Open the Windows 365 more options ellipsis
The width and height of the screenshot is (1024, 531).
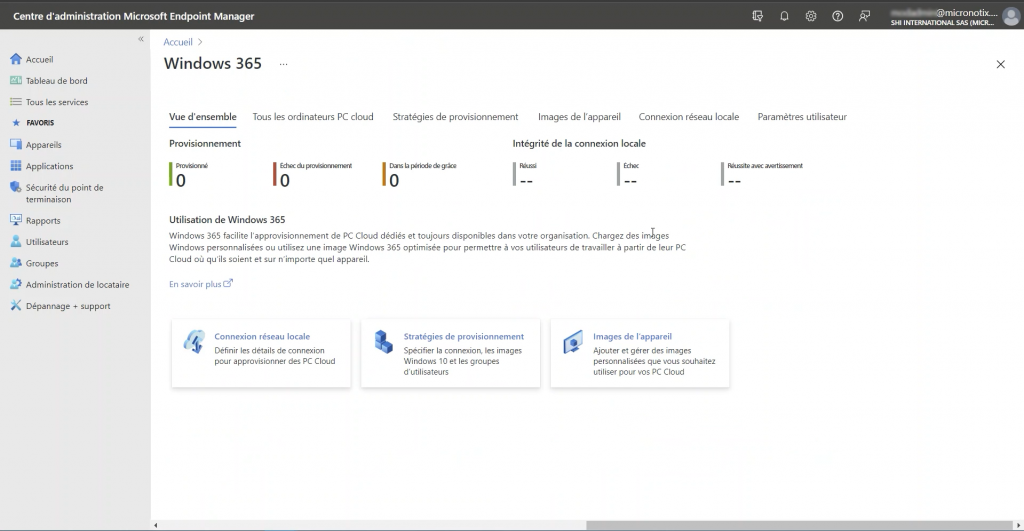tap(283, 64)
